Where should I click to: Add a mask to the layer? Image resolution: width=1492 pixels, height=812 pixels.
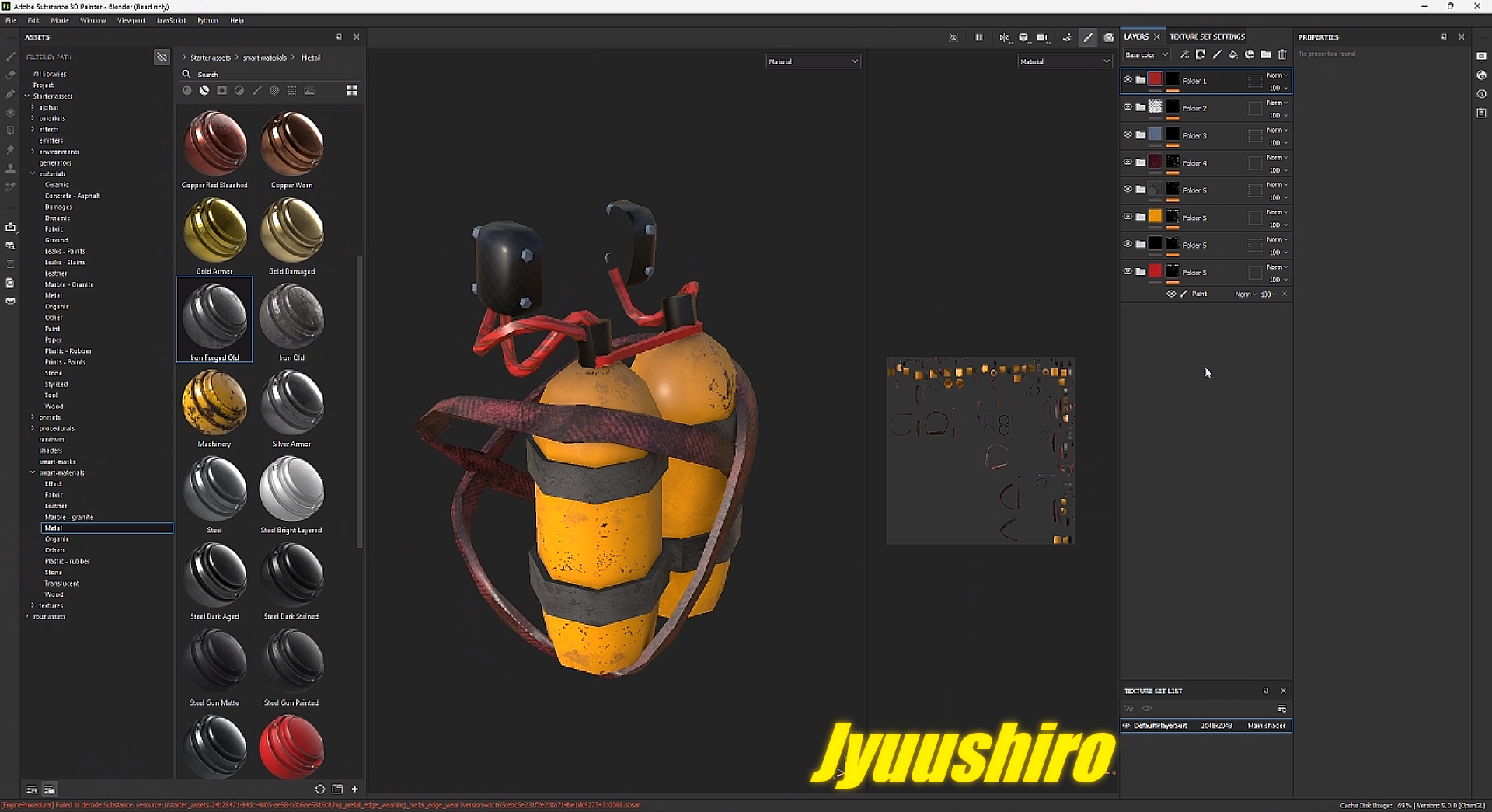point(1201,54)
